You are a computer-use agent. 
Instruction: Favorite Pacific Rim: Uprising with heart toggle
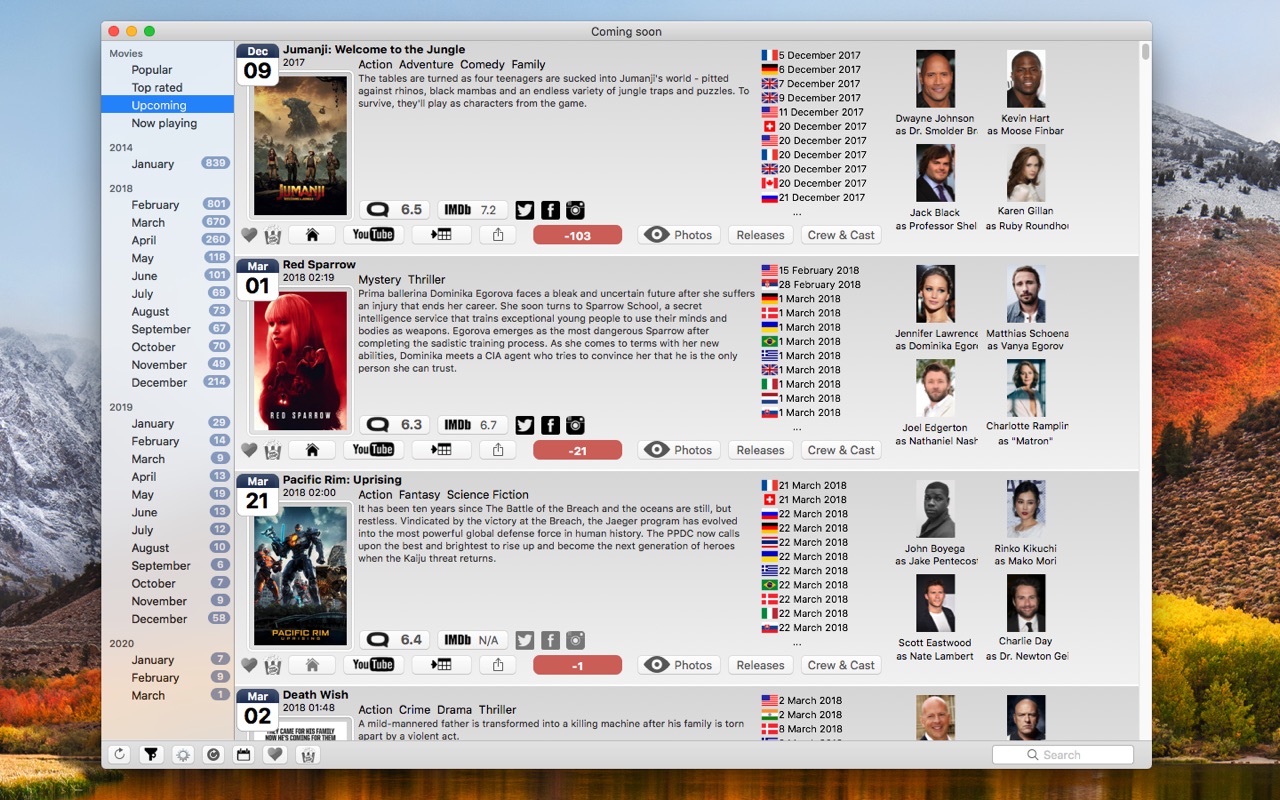click(x=249, y=665)
